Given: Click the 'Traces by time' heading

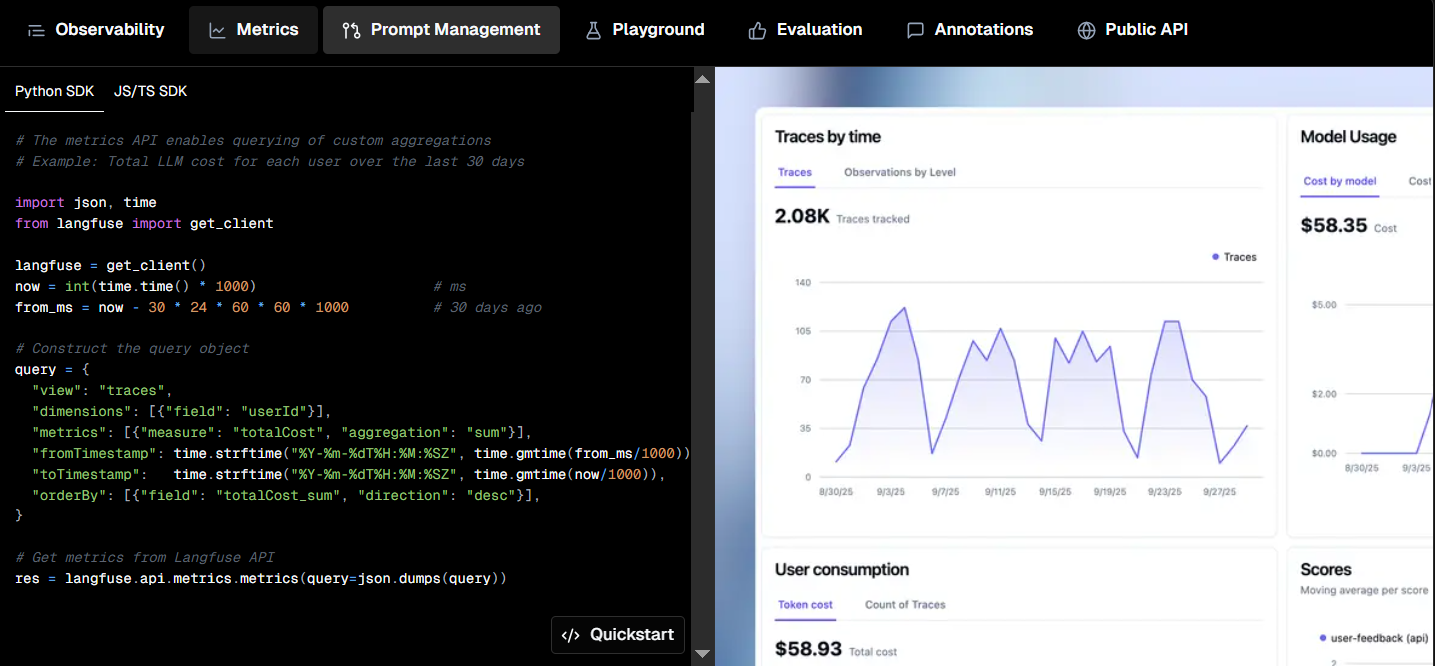Looking at the screenshot, I should (828, 137).
